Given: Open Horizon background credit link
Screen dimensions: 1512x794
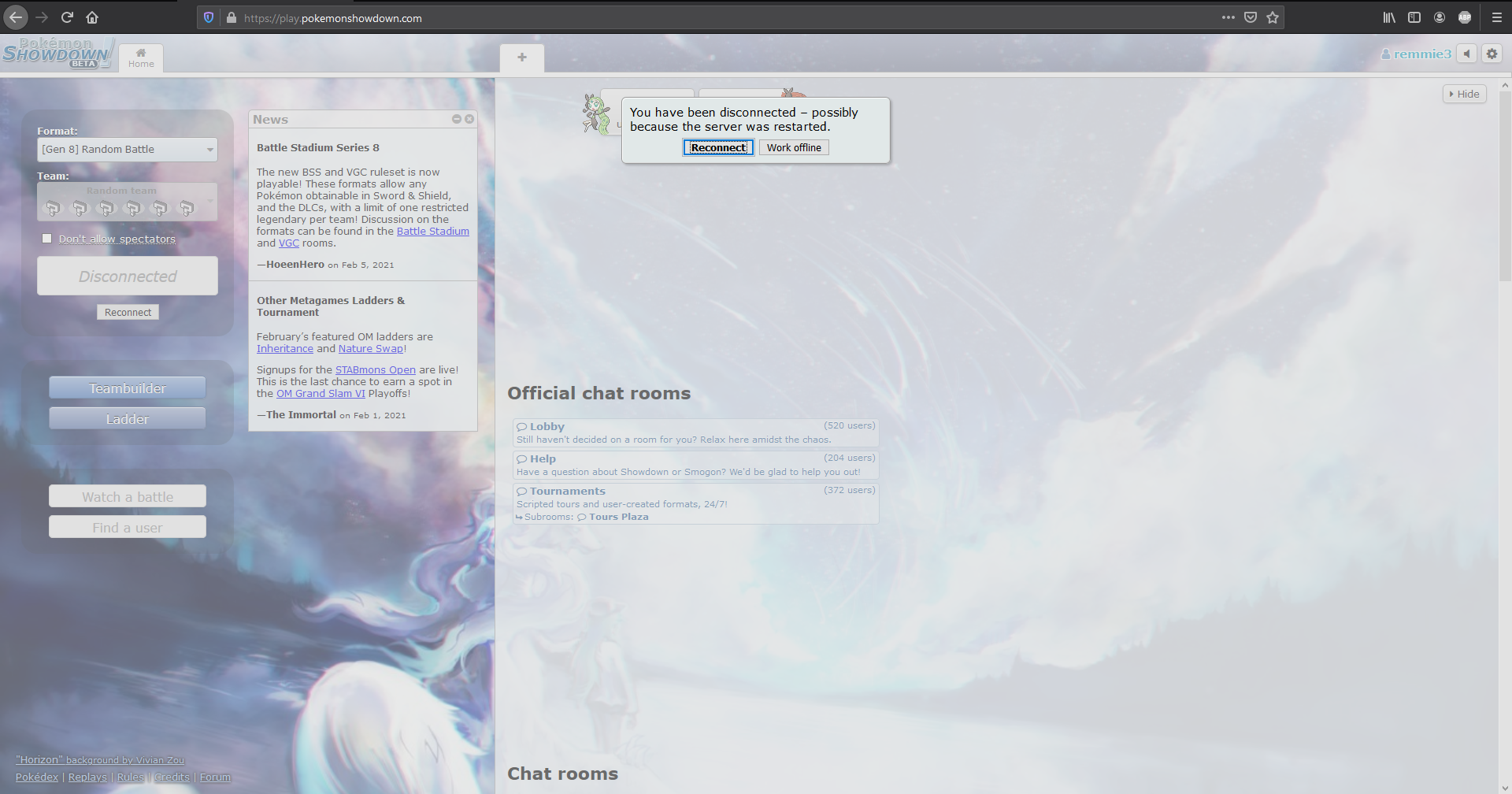Looking at the screenshot, I should [x=100, y=760].
